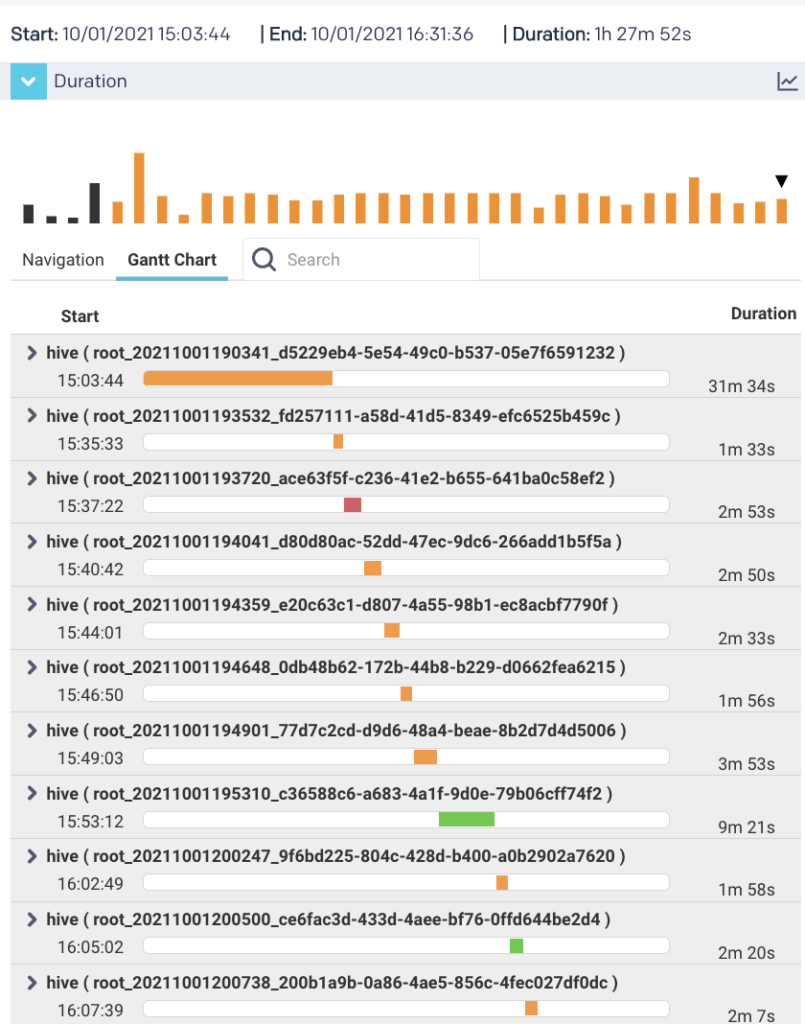Expand hive row root_20211001190341_d5229eb4
805x1024 pixels.
tap(31, 353)
